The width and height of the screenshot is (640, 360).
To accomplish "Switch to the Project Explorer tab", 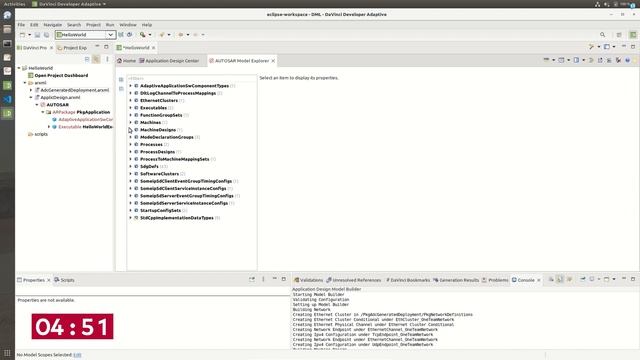I will coord(72,48).
